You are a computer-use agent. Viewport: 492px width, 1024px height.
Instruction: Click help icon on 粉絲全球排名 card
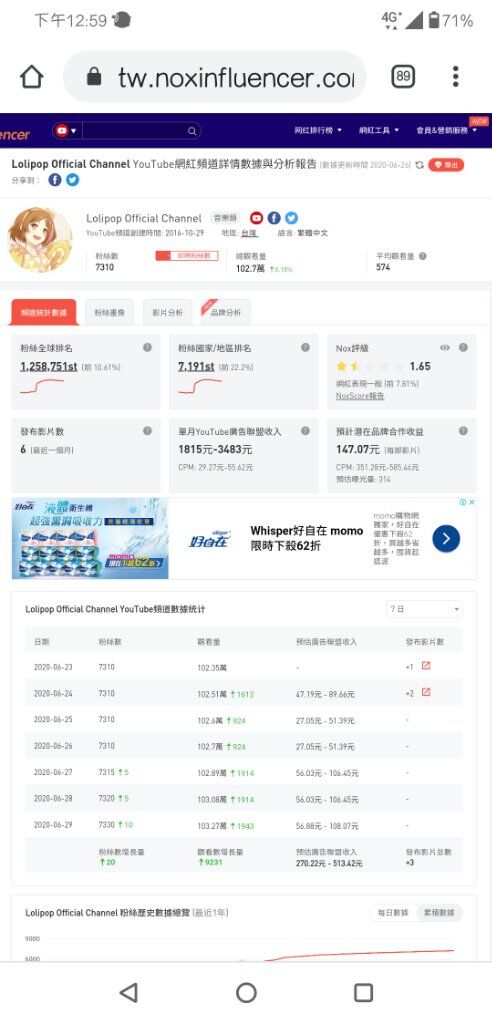pos(148,347)
